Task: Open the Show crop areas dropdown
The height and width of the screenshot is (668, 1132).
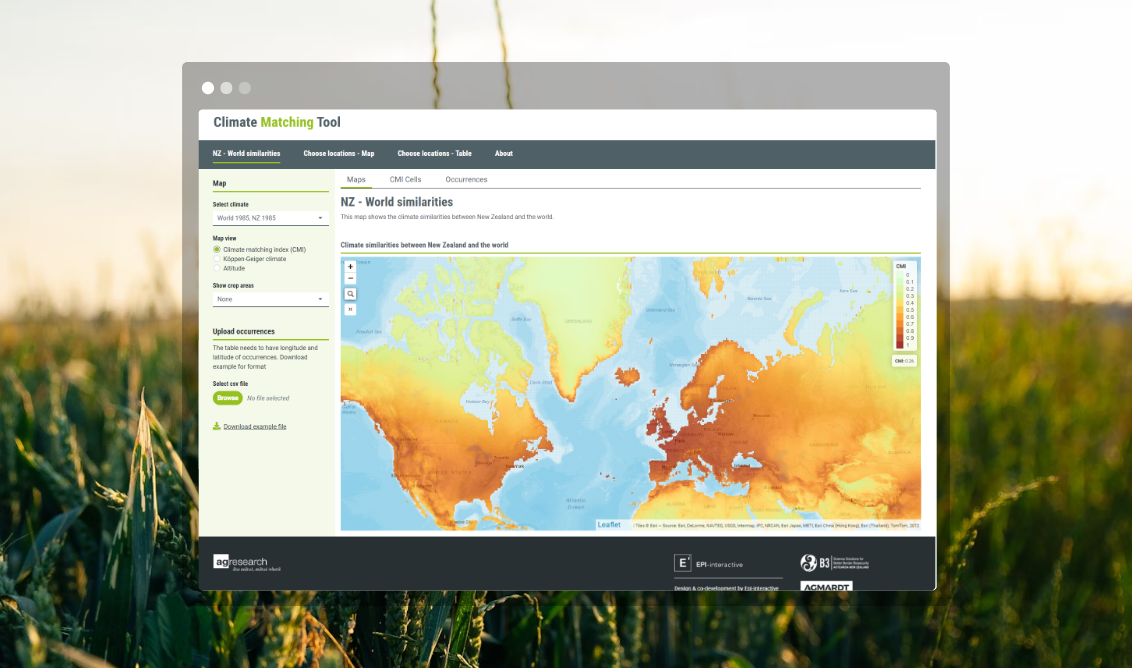Action: [x=271, y=299]
